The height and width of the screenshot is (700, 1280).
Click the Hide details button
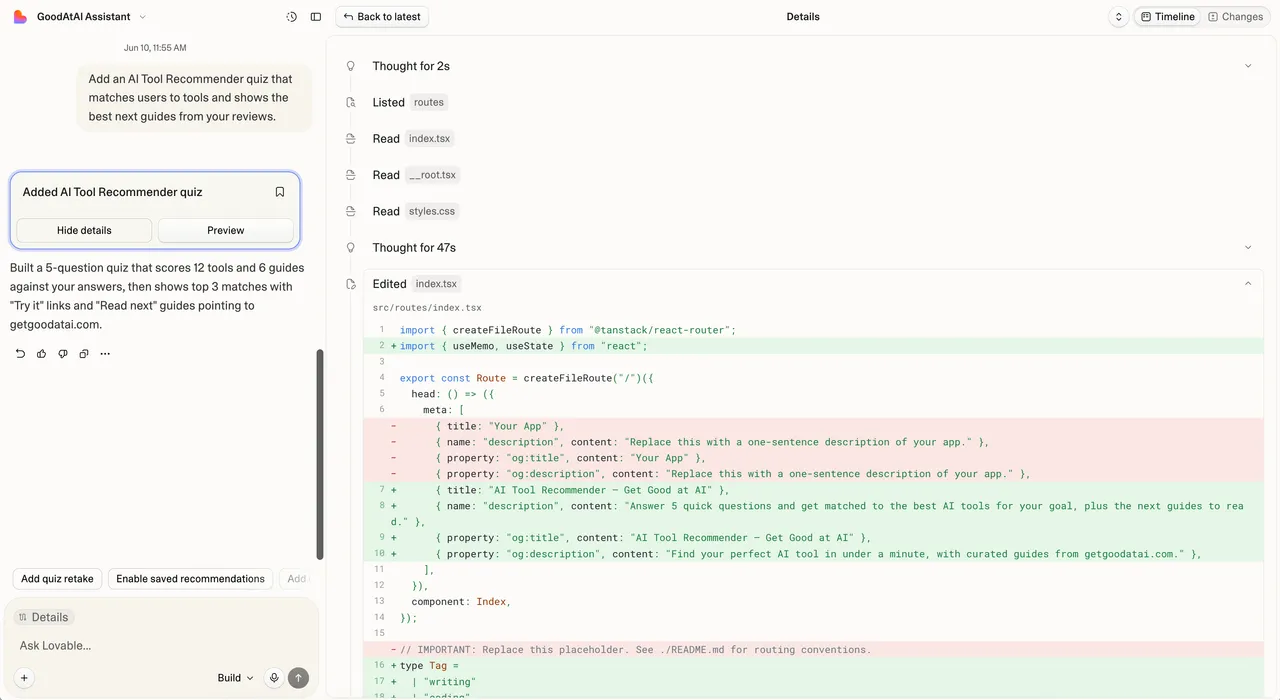(84, 230)
